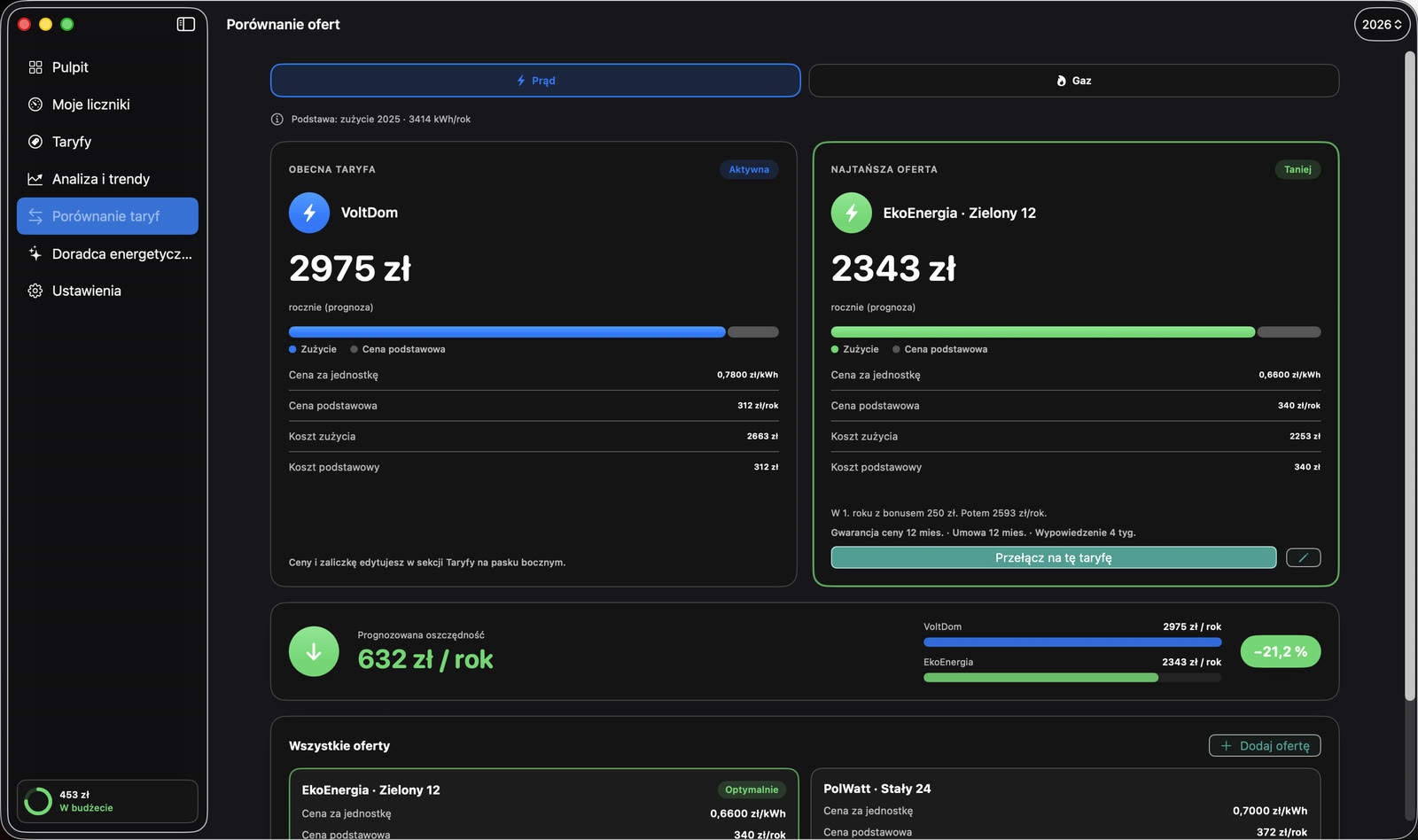
Task: Click the 312 zł/rok base price
Action: pyautogui.click(x=758, y=406)
